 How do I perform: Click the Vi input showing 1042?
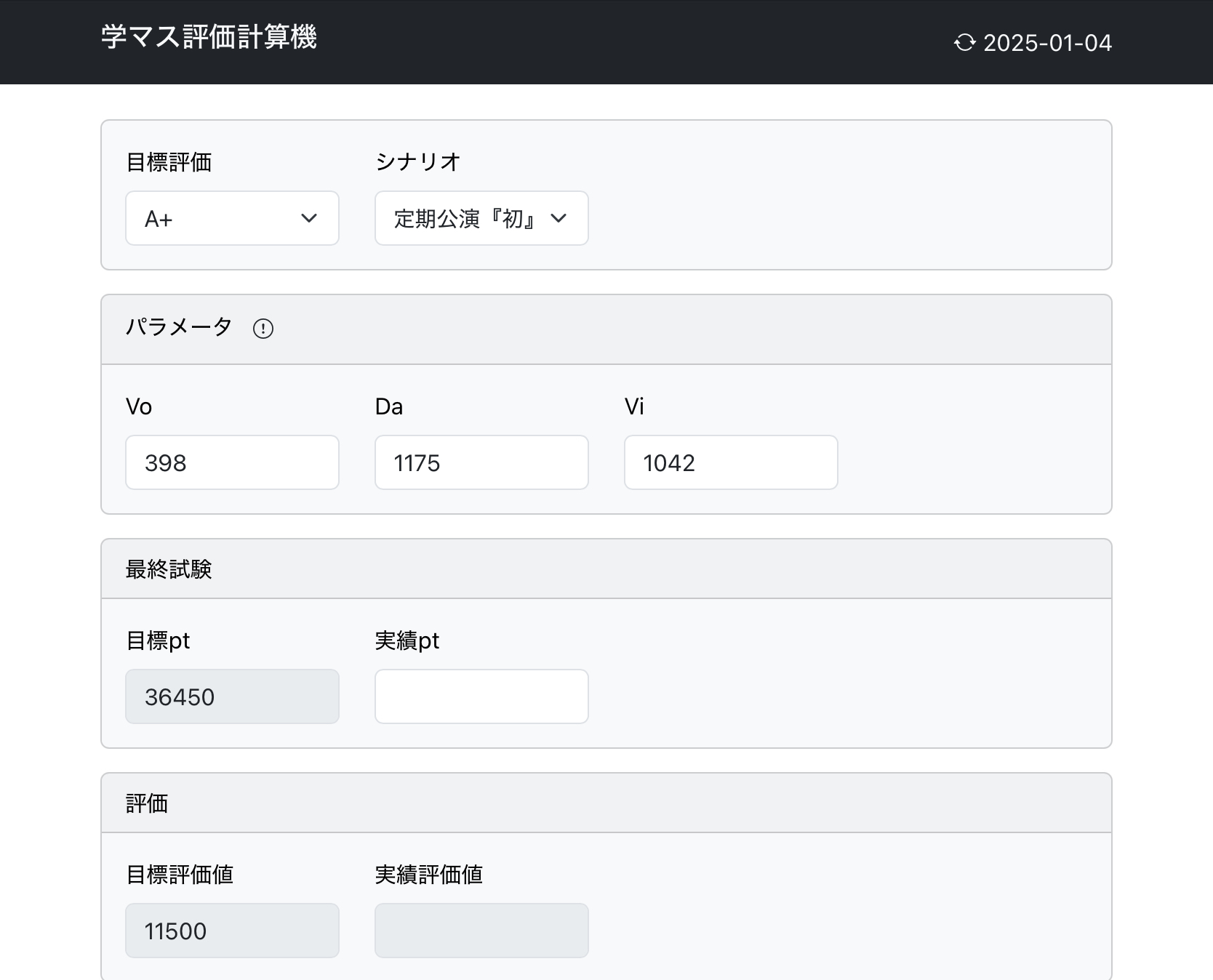click(730, 462)
